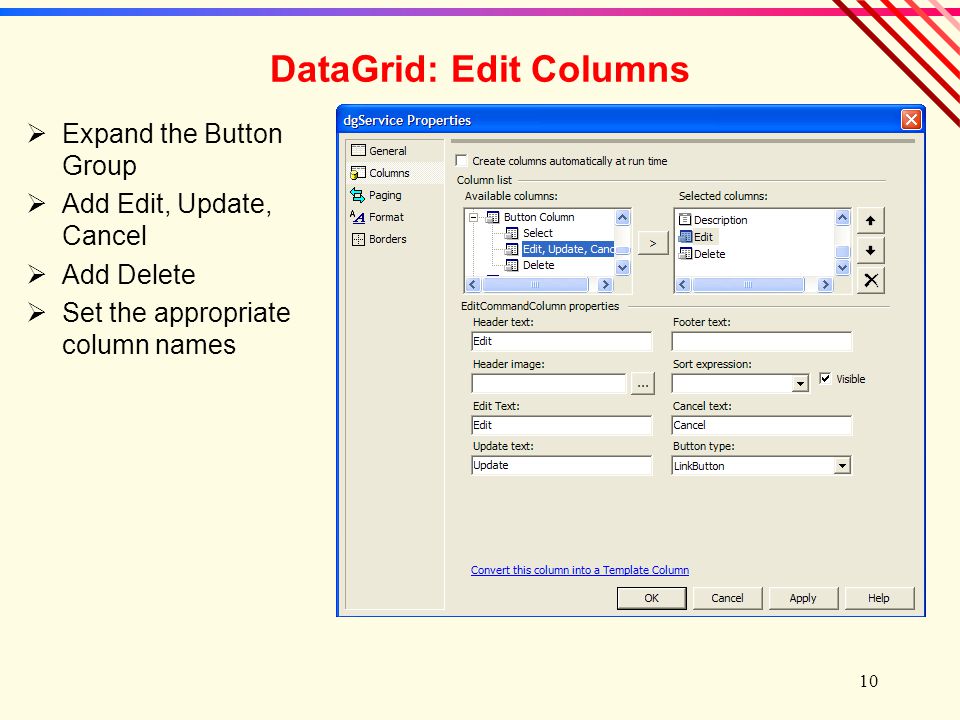Toggle Create columns automatically at run time
Viewport: 960px width, 720px height.
(462, 160)
